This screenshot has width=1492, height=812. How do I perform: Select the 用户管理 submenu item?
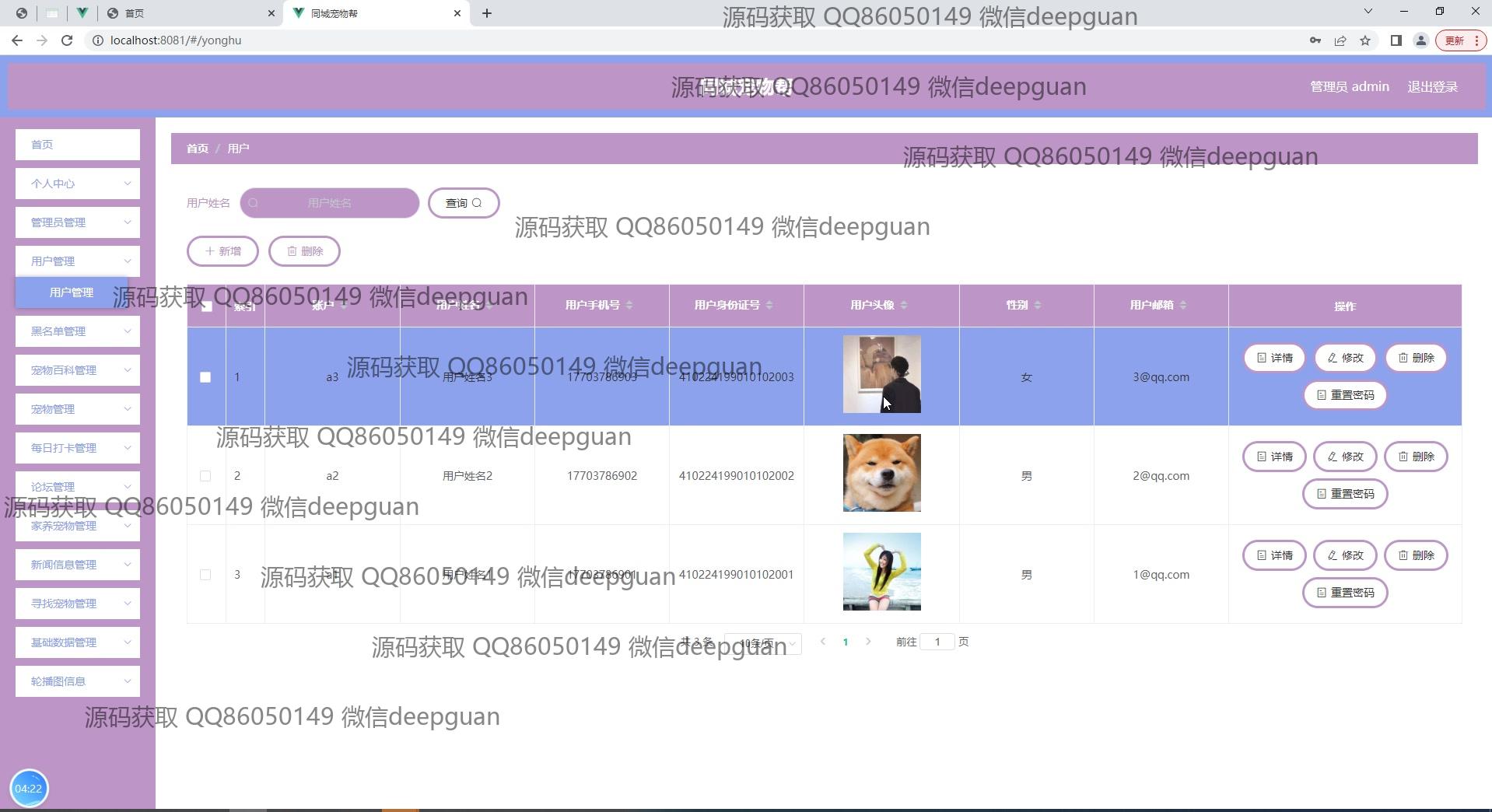tap(72, 292)
